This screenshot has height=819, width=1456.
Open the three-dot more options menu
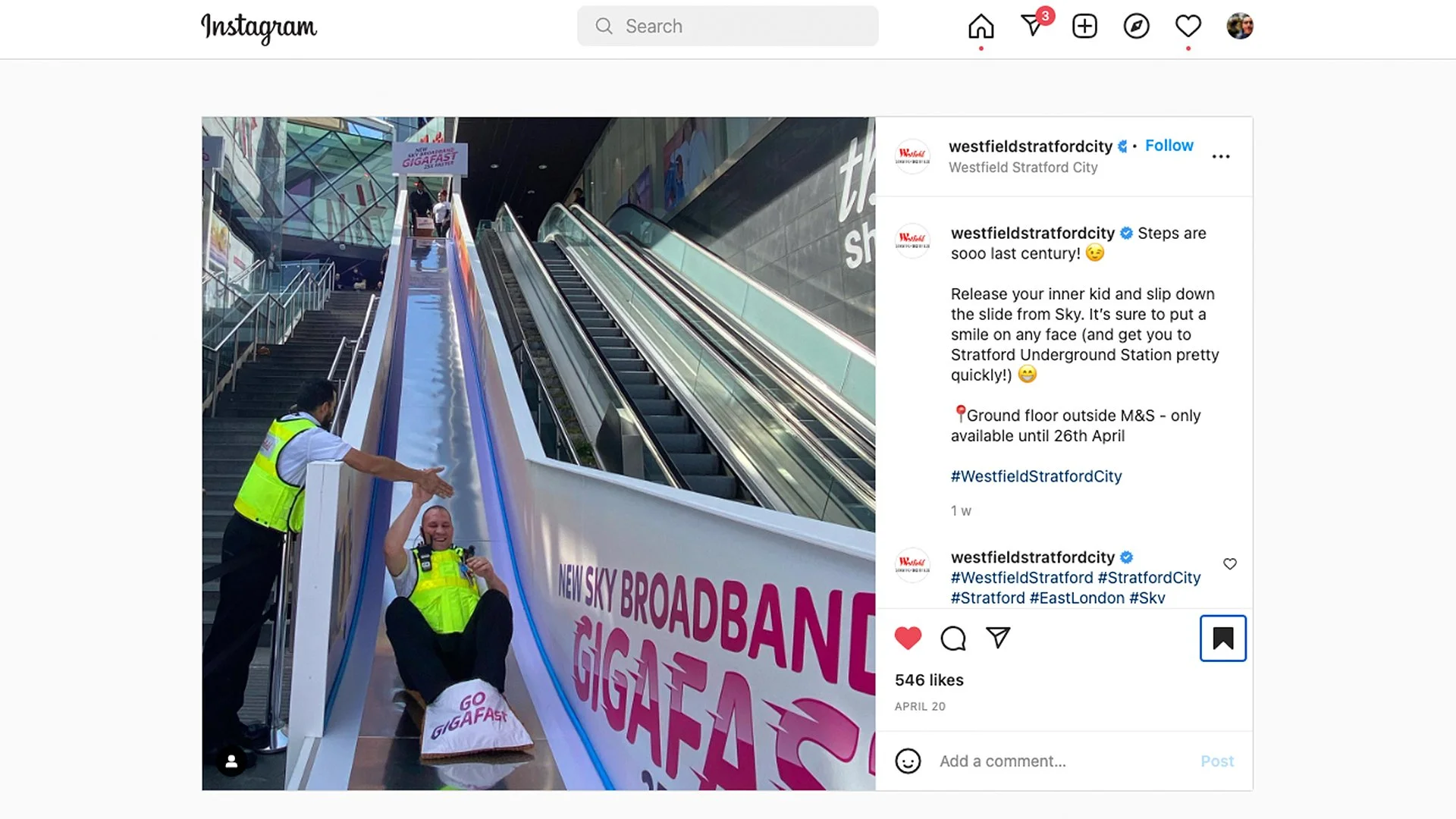pyautogui.click(x=1221, y=156)
